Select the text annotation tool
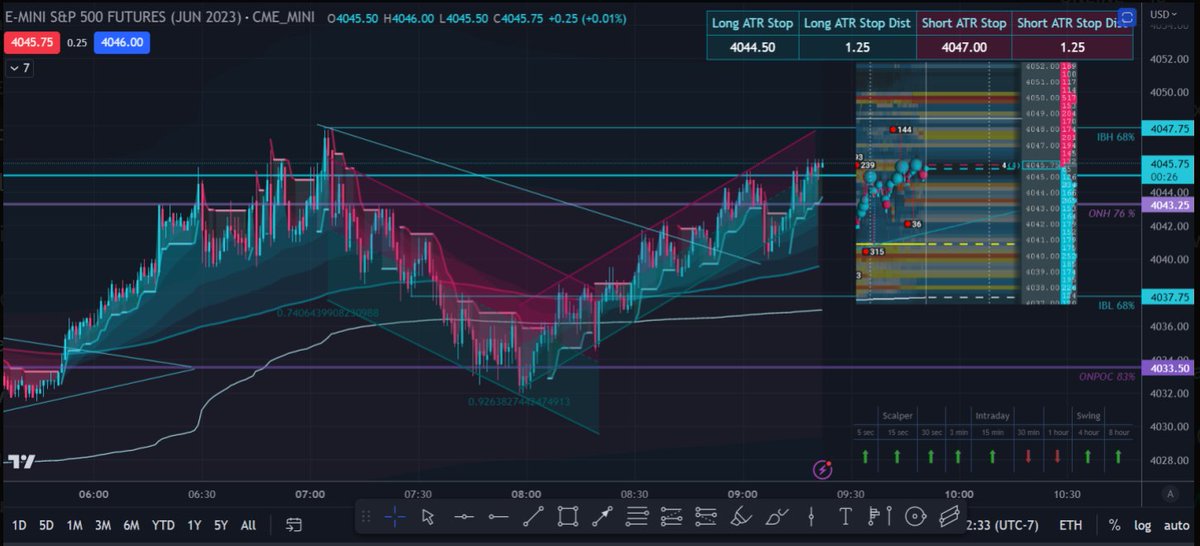 pyautogui.click(x=845, y=516)
